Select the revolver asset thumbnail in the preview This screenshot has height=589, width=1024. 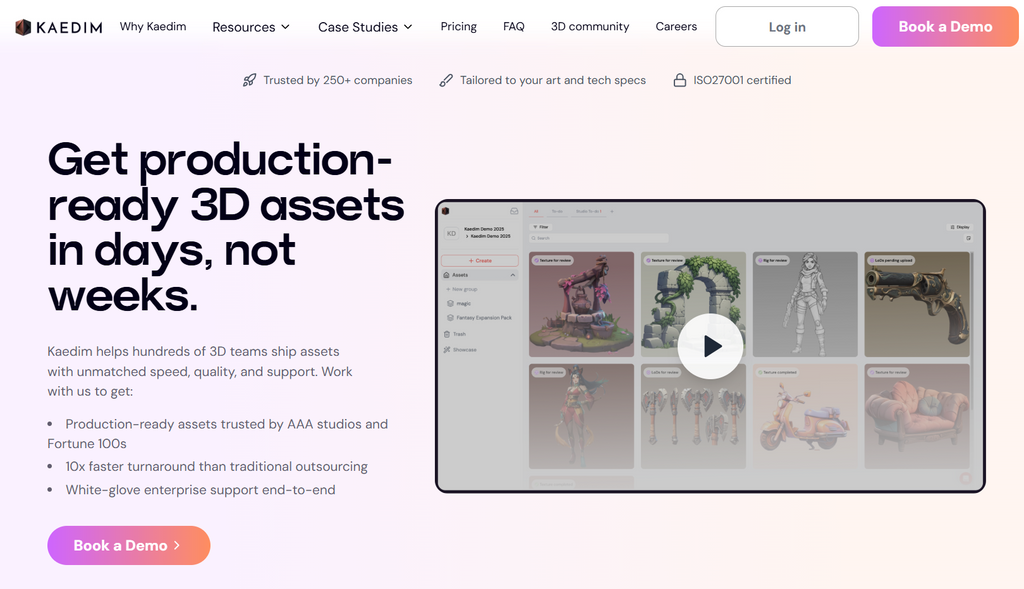pyautogui.click(x=916, y=304)
